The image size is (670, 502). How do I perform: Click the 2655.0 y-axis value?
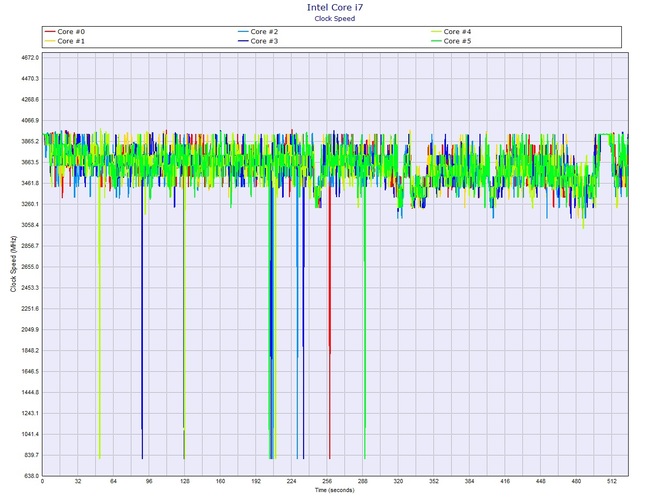30,267
